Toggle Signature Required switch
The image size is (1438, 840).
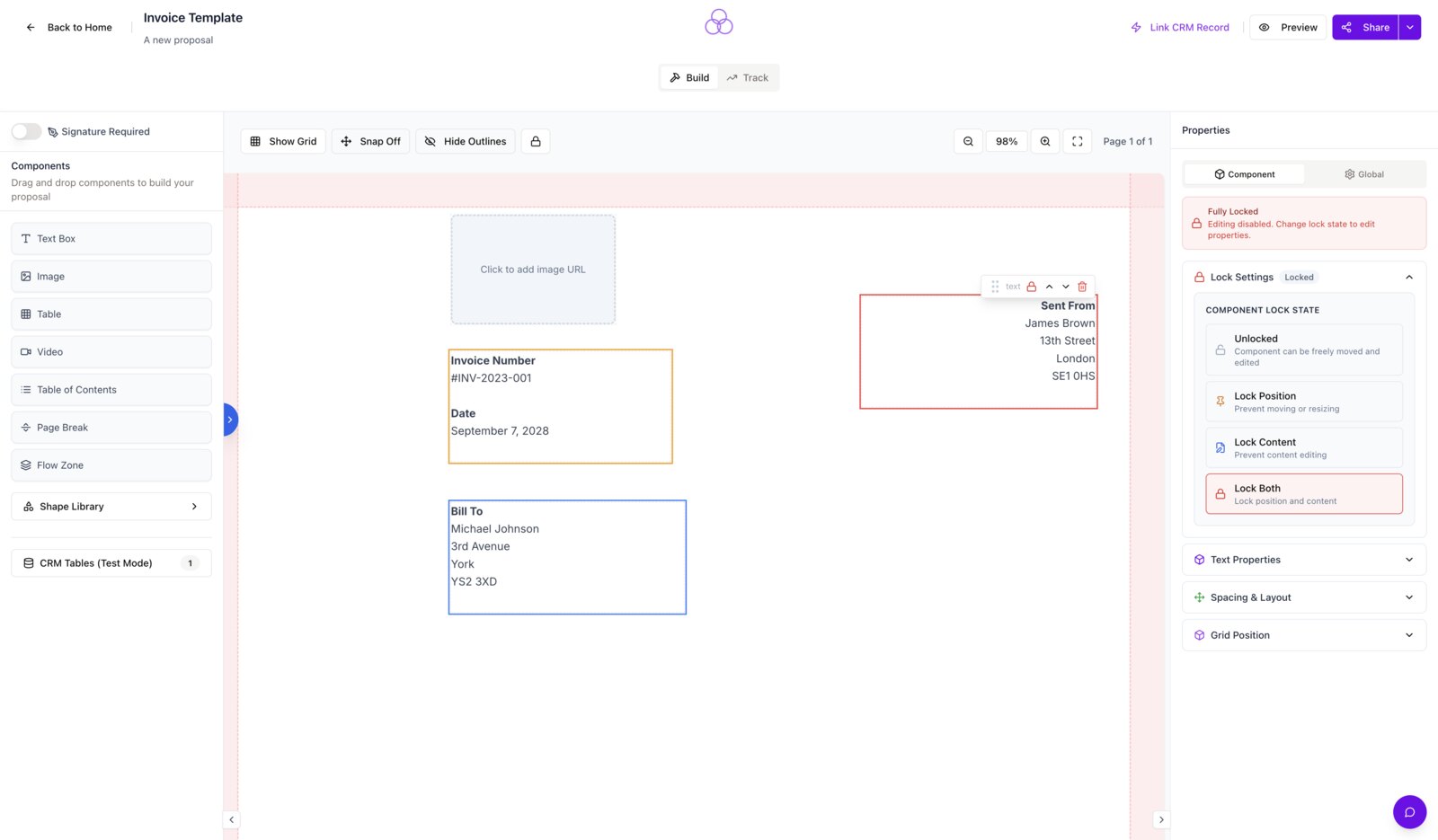[26, 132]
